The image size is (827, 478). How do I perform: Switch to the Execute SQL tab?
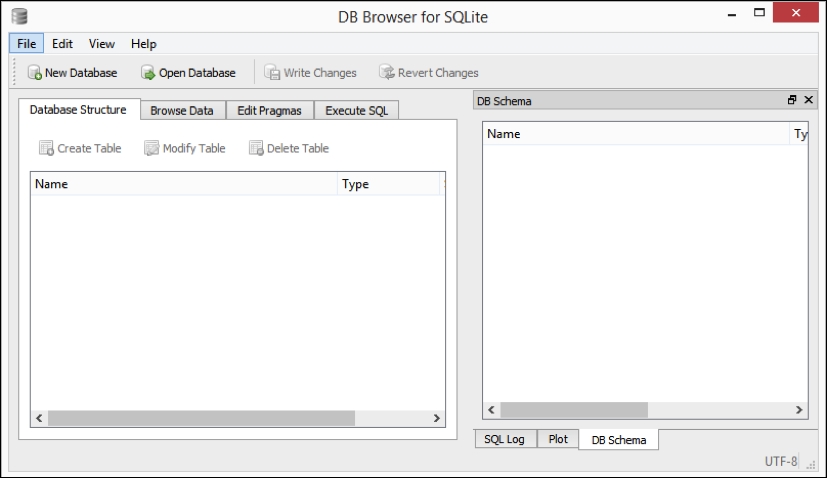pyautogui.click(x=356, y=111)
